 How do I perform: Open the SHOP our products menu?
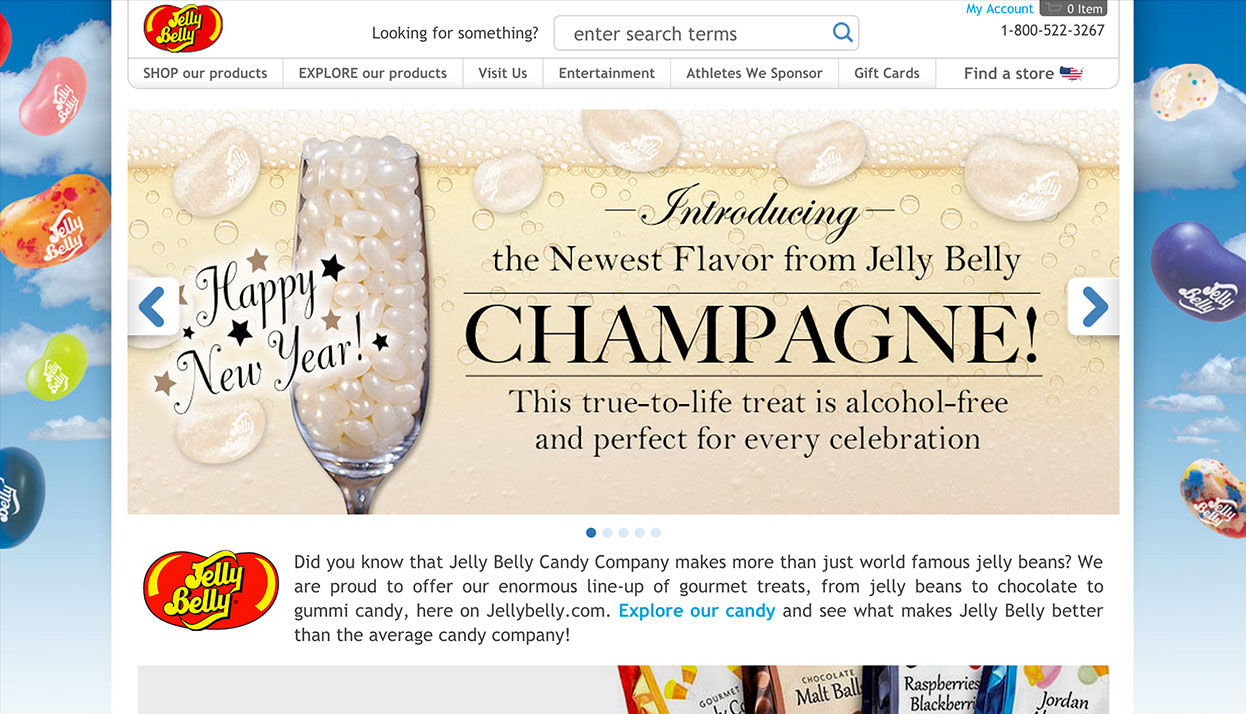[x=204, y=72]
